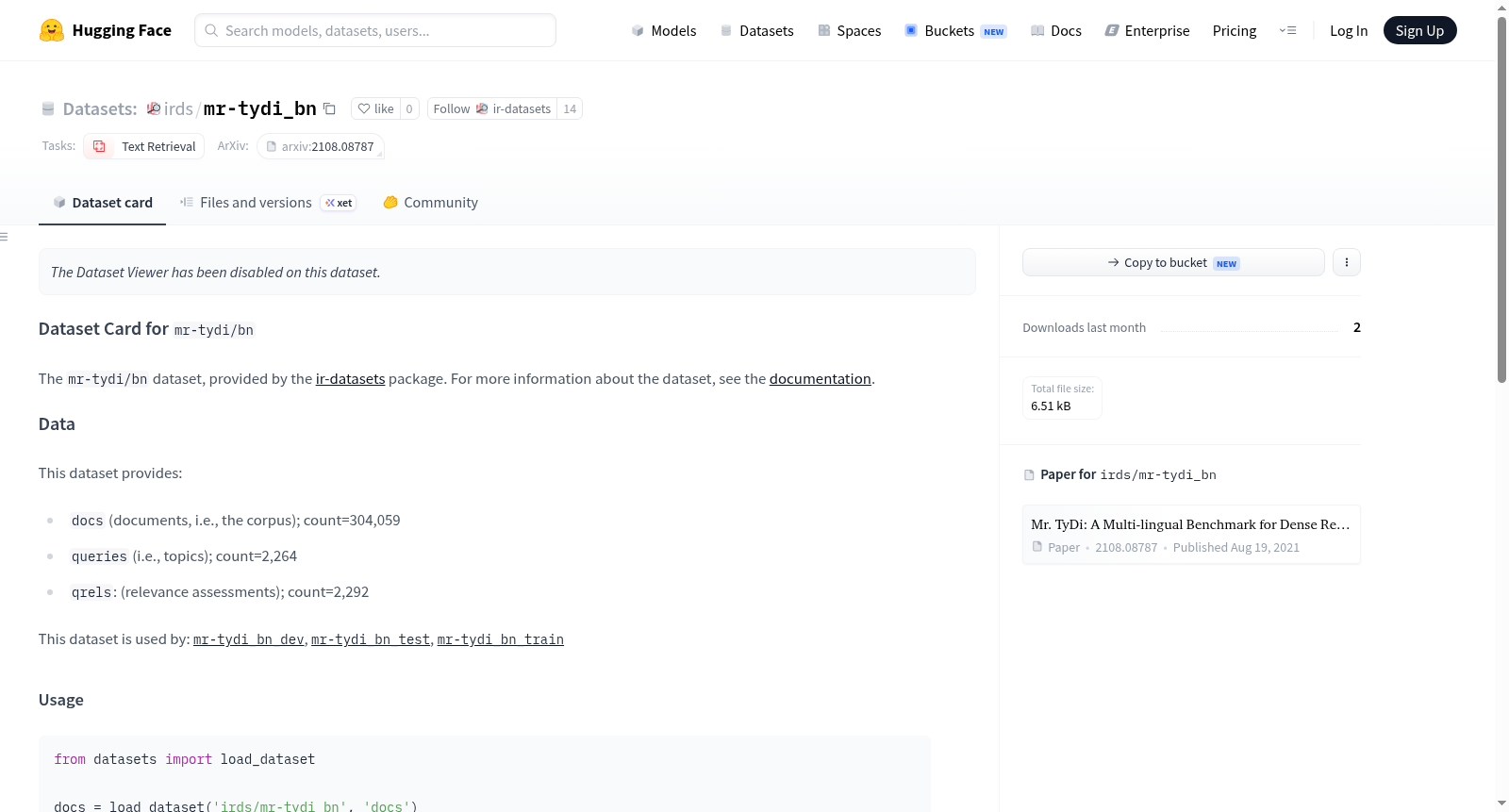Screen dimensions: 1509x812
Task: Switch to the Dataset card tab
Action: (102, 203)
